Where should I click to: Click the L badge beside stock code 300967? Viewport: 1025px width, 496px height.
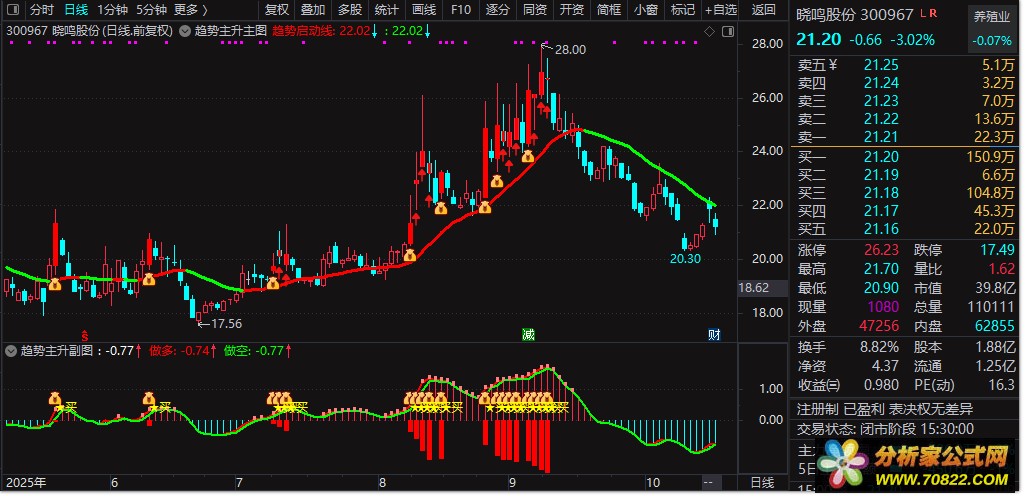(x=922, y=14)
